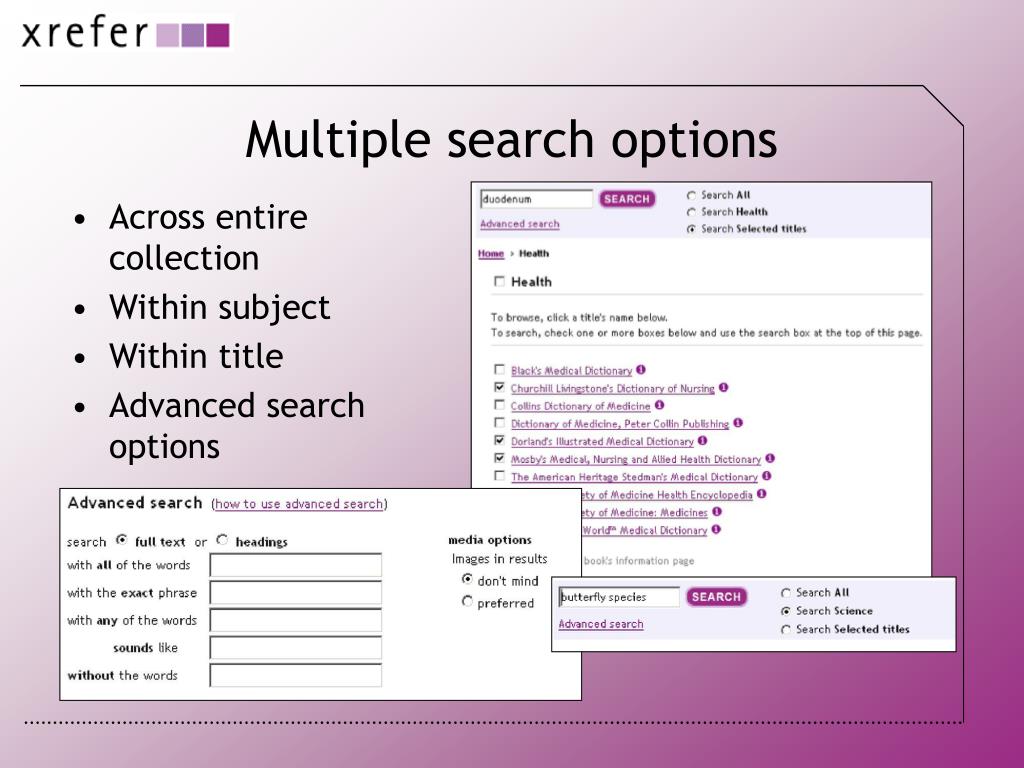Click Health breadcrumb text
The image size is (1024, 768).
534,253
